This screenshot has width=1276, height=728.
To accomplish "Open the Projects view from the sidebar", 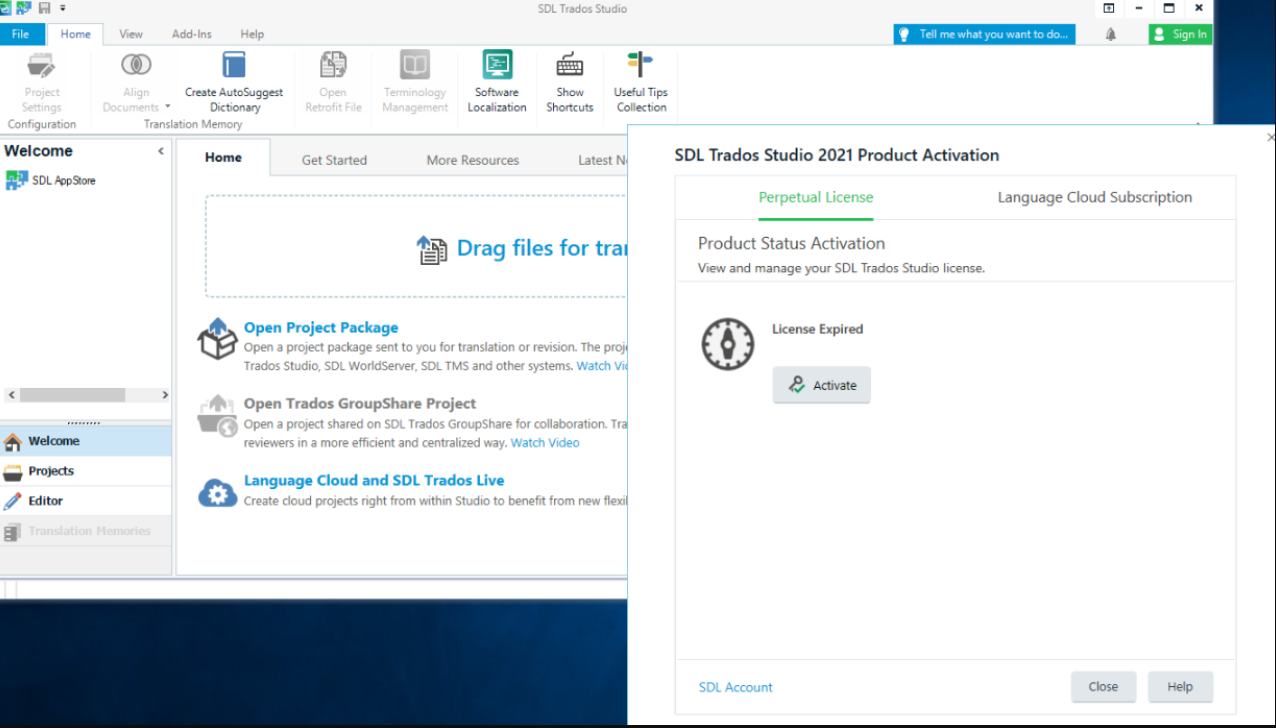I will point(50,470).
